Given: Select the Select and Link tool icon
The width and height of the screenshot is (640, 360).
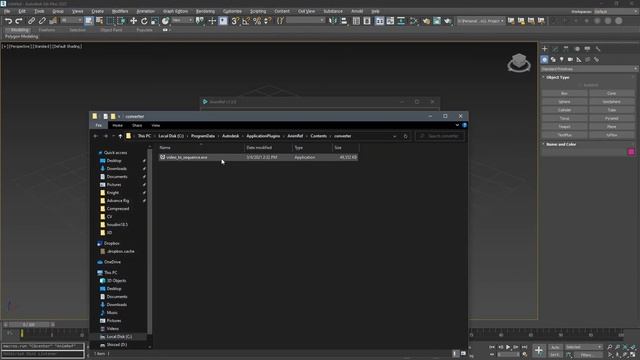Looking at the screenshot, I should tap(31, 21).
